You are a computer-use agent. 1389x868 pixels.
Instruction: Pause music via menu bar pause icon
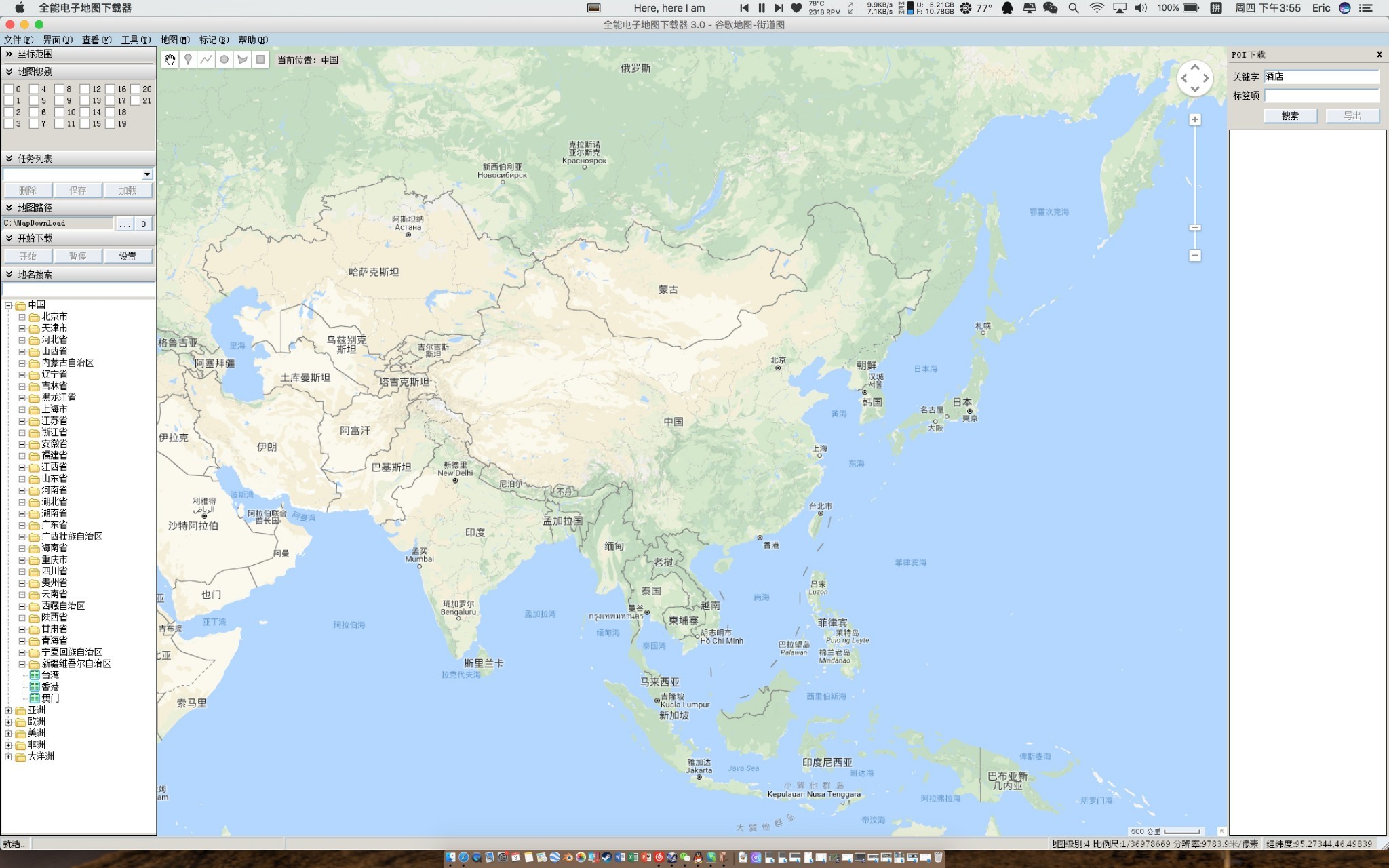point(762,8)
